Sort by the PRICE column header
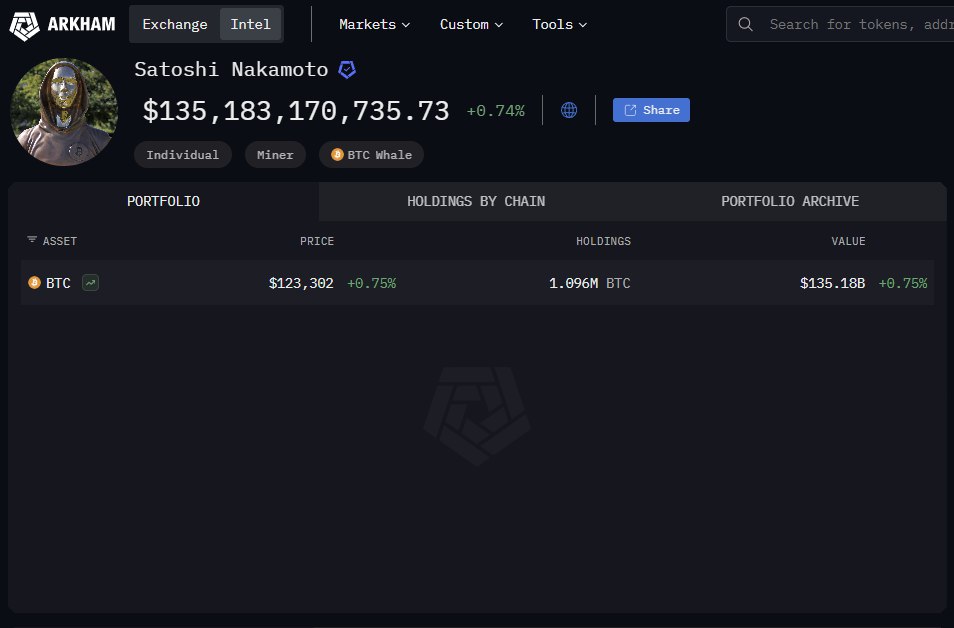The image size is (954, 628). [x=316, y=241]
